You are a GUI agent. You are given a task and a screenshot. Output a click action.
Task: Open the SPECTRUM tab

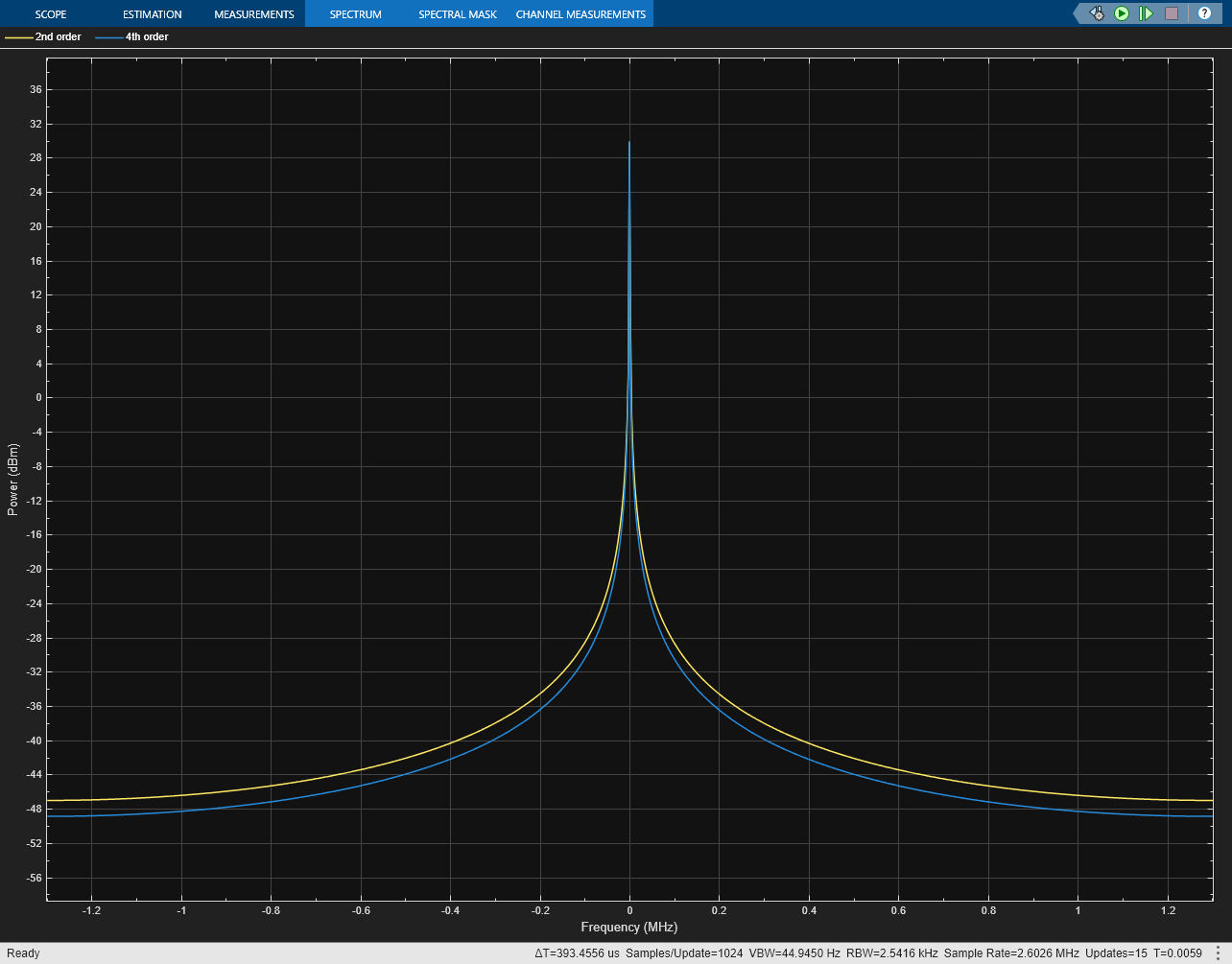point(355,13)
